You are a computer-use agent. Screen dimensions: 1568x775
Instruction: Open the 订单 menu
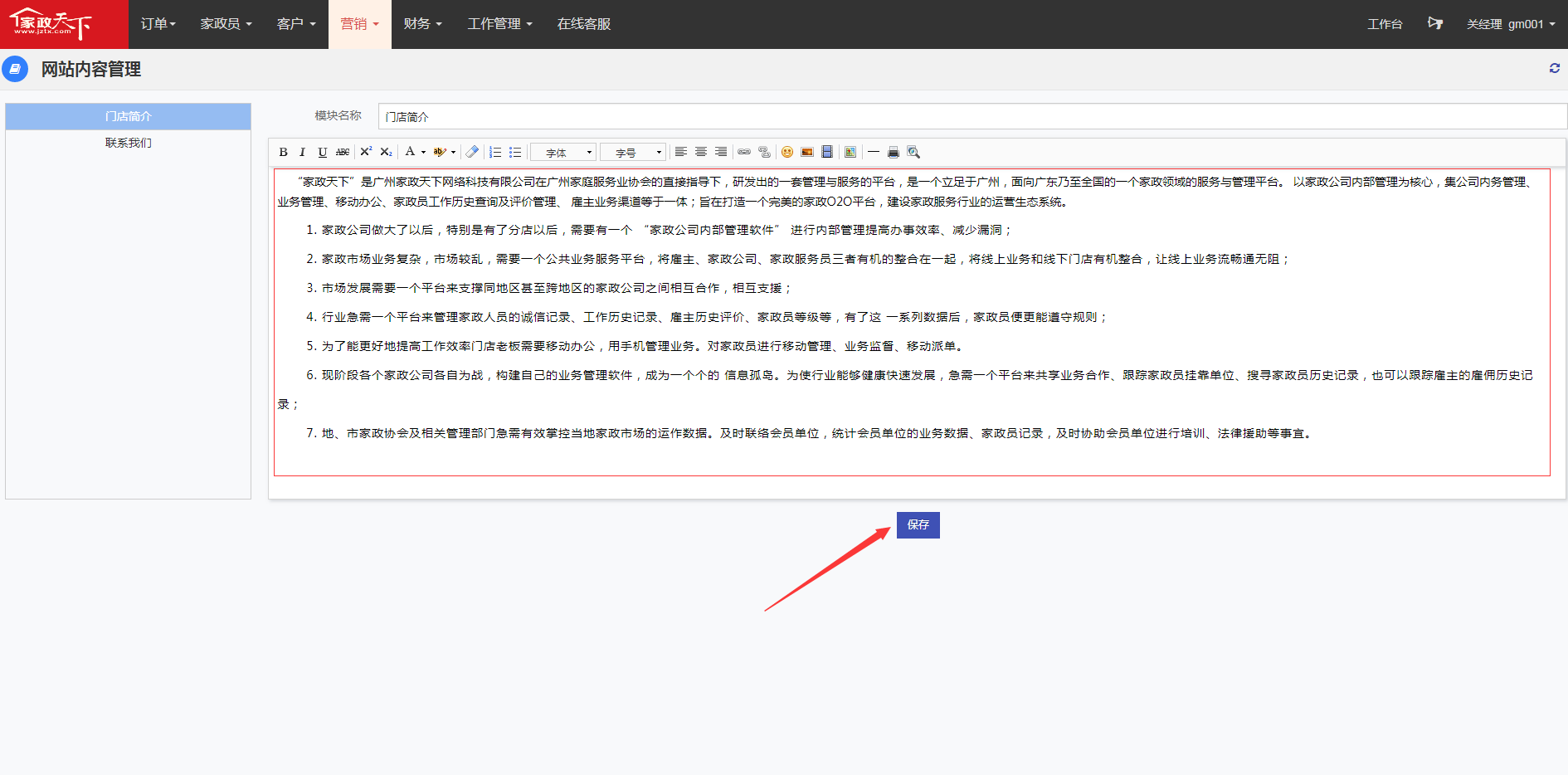click(x=158, y=24)
